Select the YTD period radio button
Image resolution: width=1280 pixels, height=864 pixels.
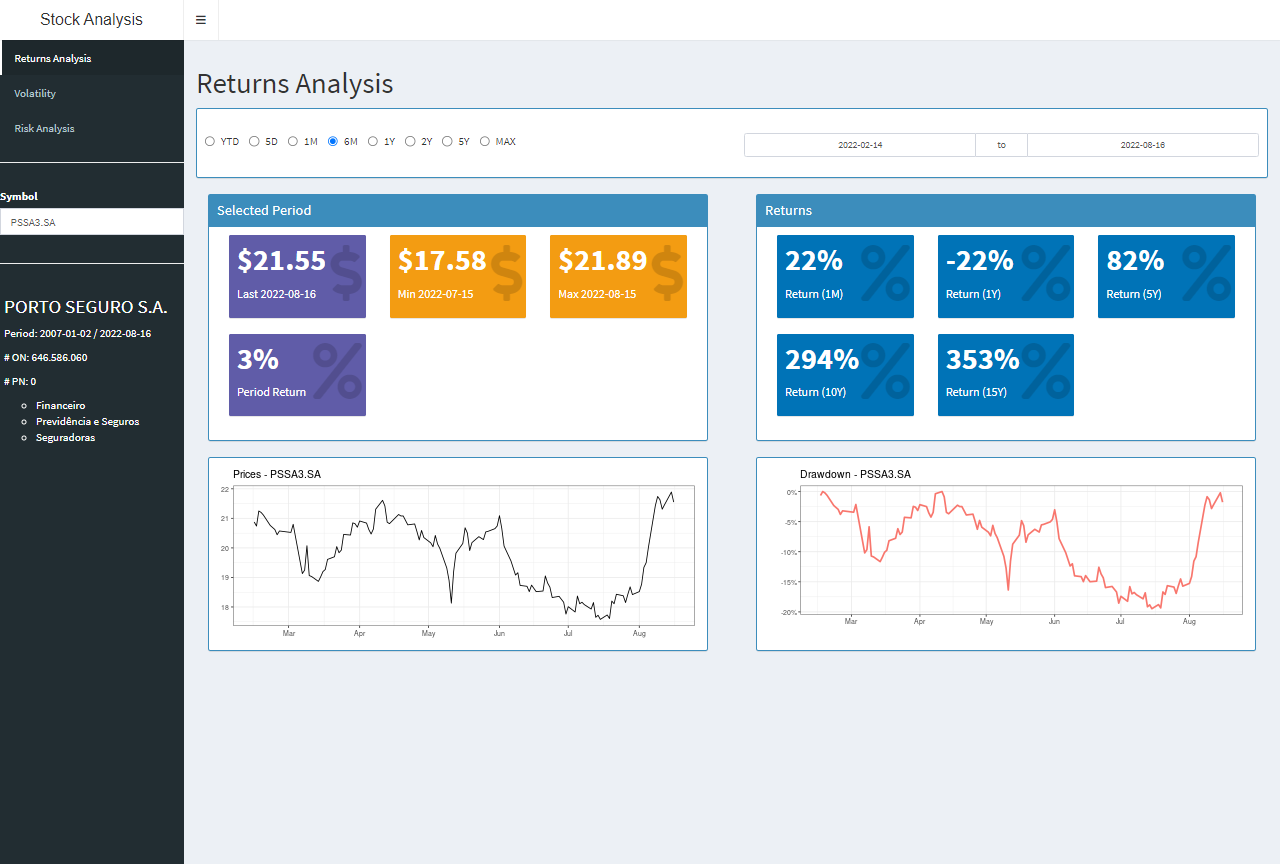coord(210,141)
